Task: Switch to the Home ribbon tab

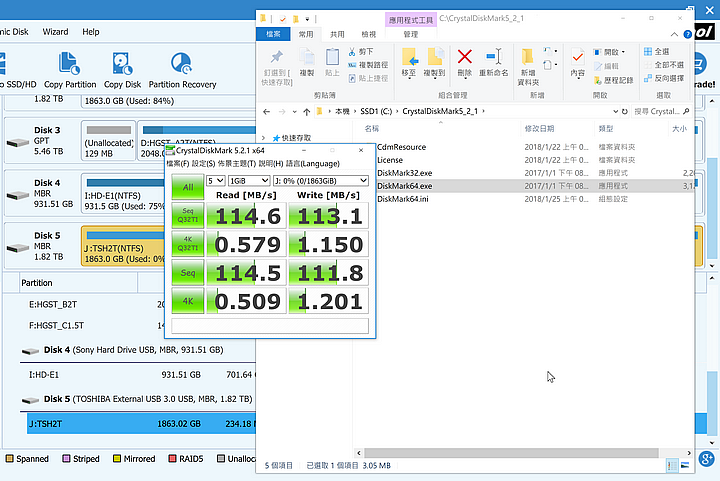Action: (x=306, y=34)
